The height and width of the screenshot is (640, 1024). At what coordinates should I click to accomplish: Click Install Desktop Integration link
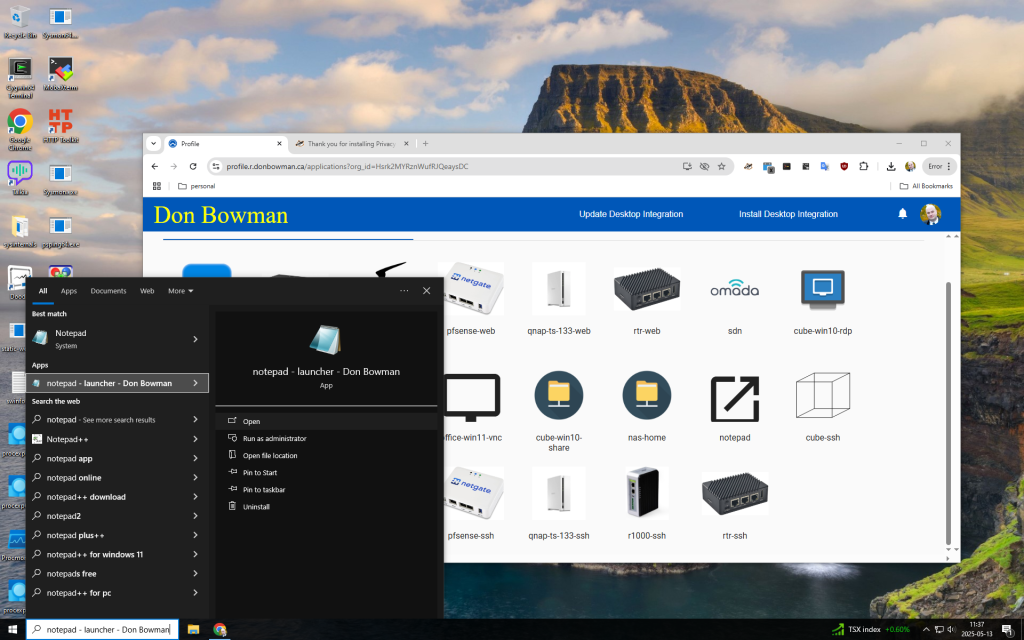788,214
